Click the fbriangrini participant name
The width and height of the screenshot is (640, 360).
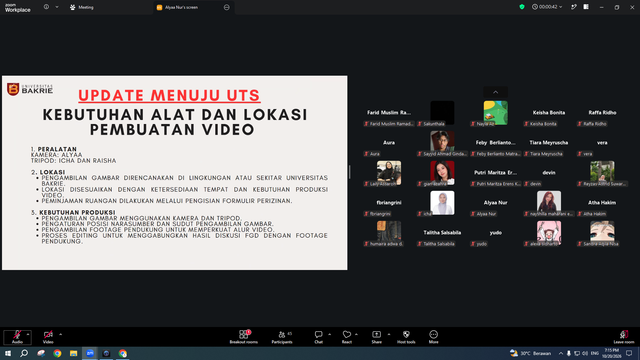pyautogui.click(x=389, y=202)
